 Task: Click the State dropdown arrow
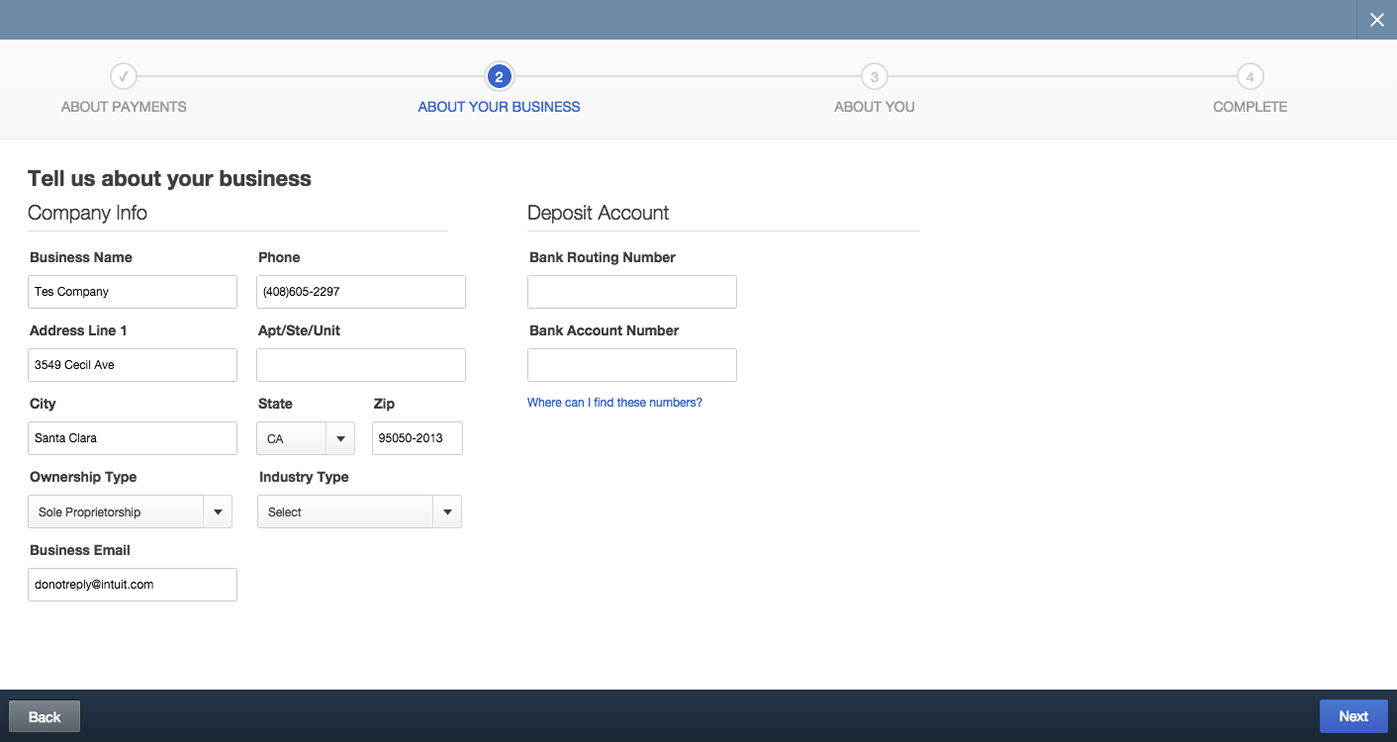(x=340, y=439)
